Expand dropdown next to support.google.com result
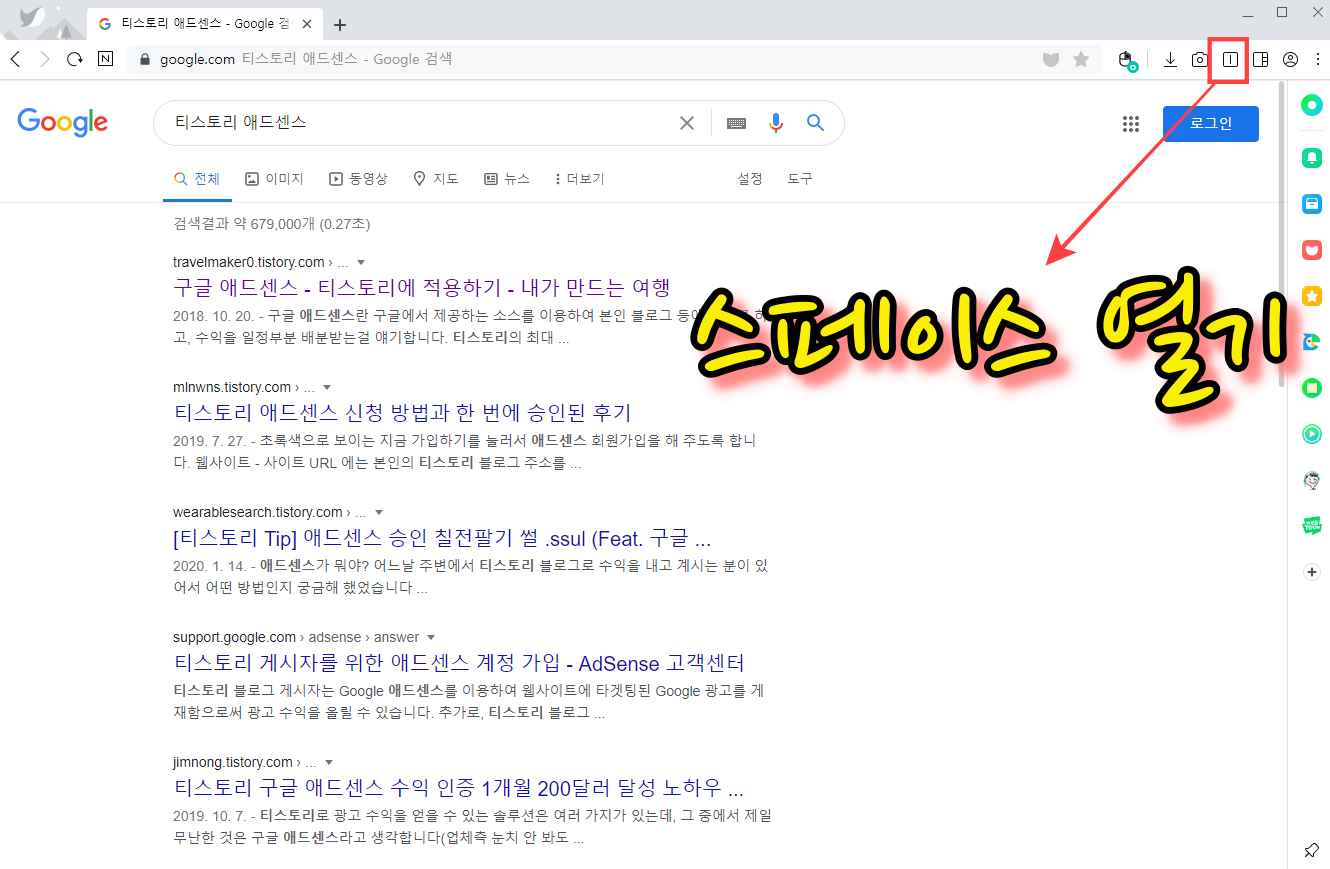The height and width of the screenshot is (869, 1330). (x=431, y=638)
